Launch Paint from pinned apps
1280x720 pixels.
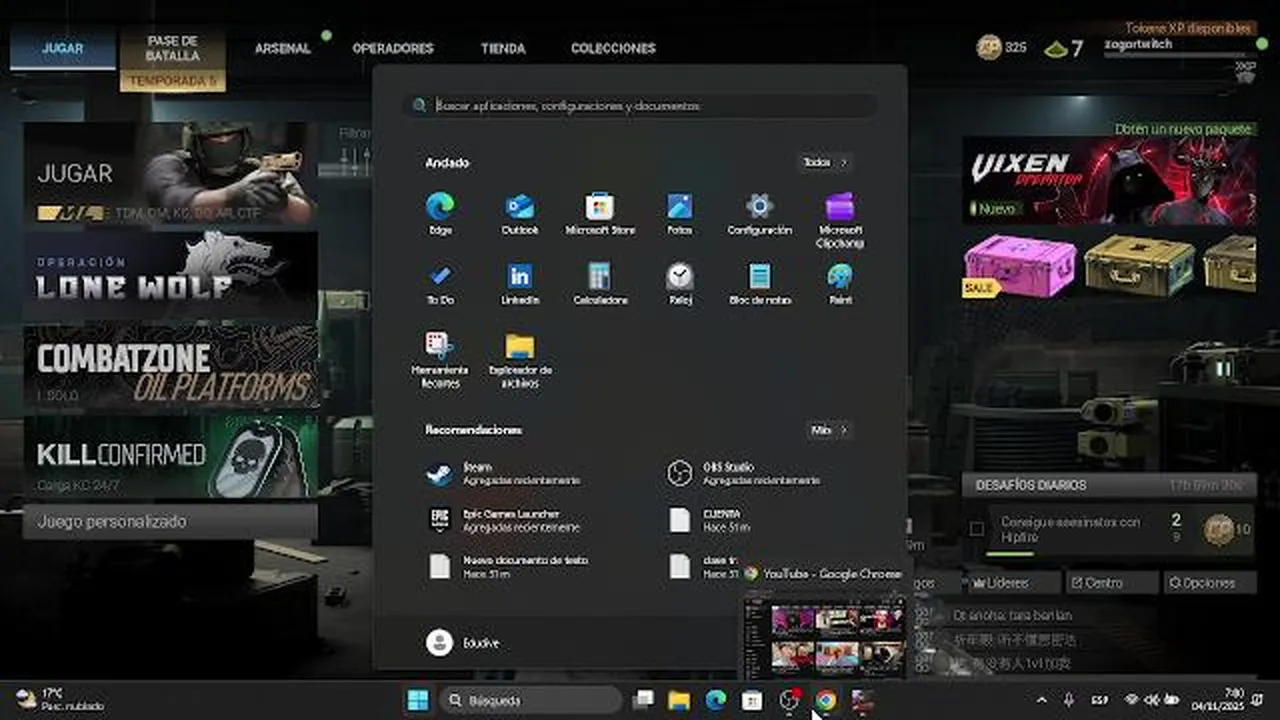point(840,283)
